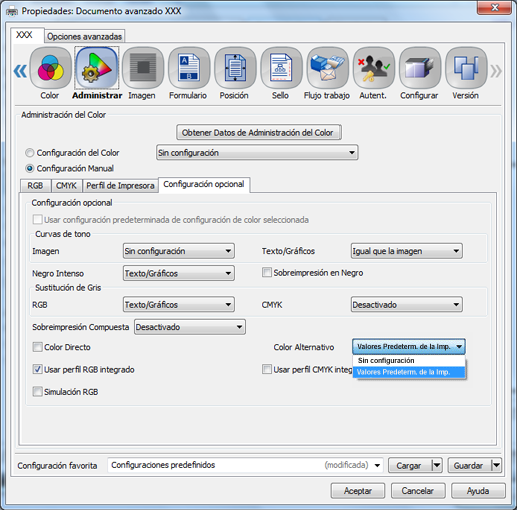The width and height of the screenshot is (517, 510).
Task: Select Configuración del Color radio button
Action: tap(30, 153)
